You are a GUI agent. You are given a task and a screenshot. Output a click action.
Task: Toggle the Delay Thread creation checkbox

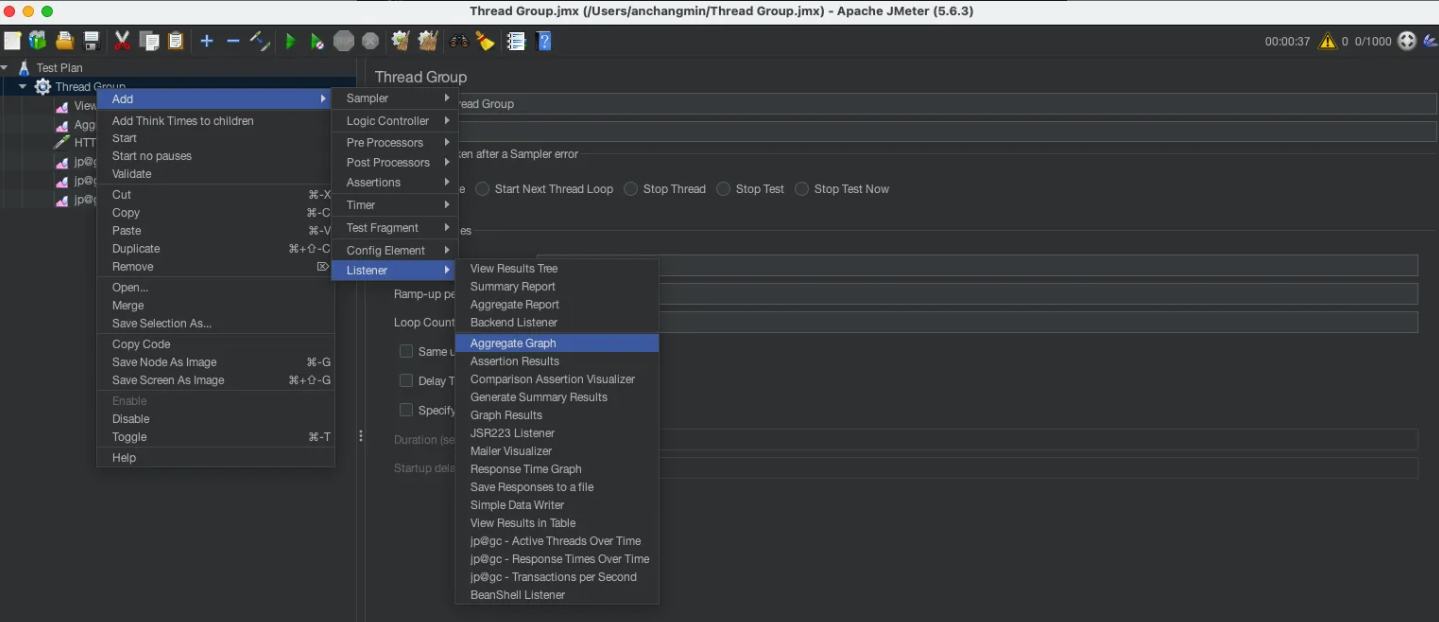[406, 380]
